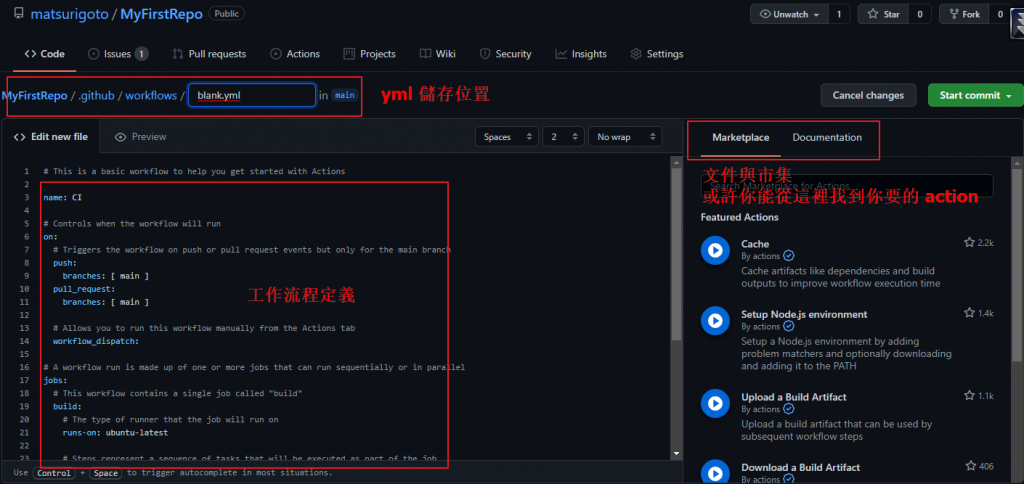The image size is (1024, 484).
Task: Go to the Security tab
Action: [505, 54]
